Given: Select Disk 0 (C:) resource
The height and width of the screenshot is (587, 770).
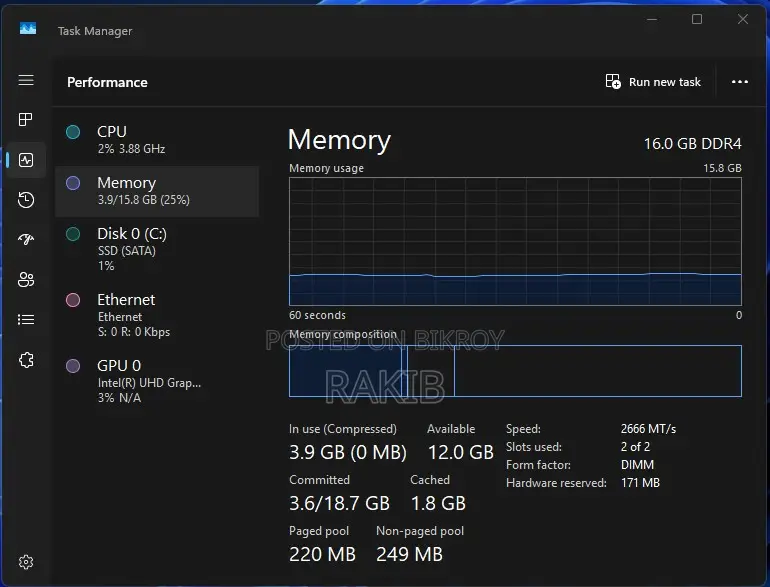Looking at the screenshot, I should click(157, 249).
